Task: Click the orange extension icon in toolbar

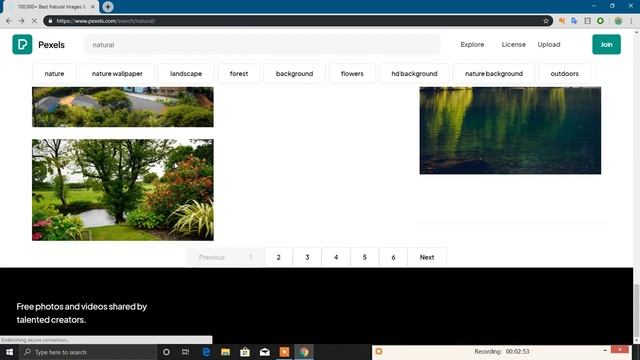Action: [x=562, y=21]
